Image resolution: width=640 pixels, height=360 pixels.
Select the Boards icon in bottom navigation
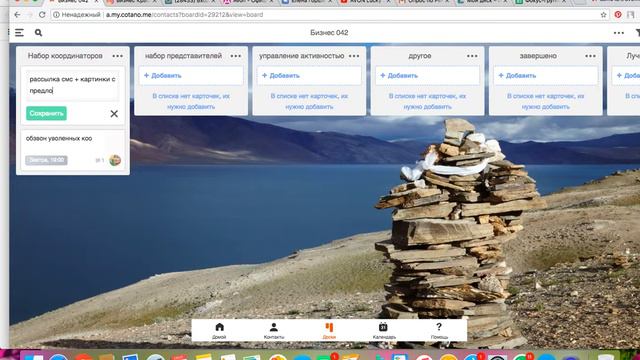point(329,330)
